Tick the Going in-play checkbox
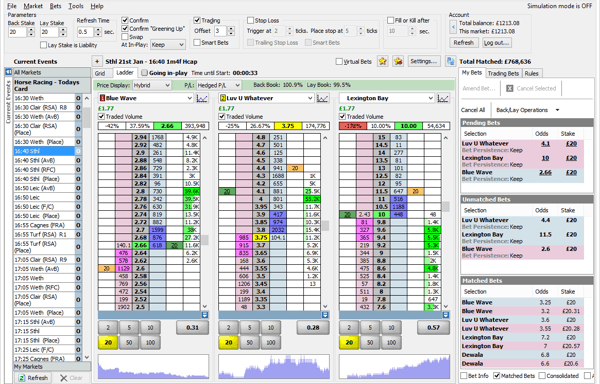The width and height of the screenshot is (600, 384). tap(144, 73)
